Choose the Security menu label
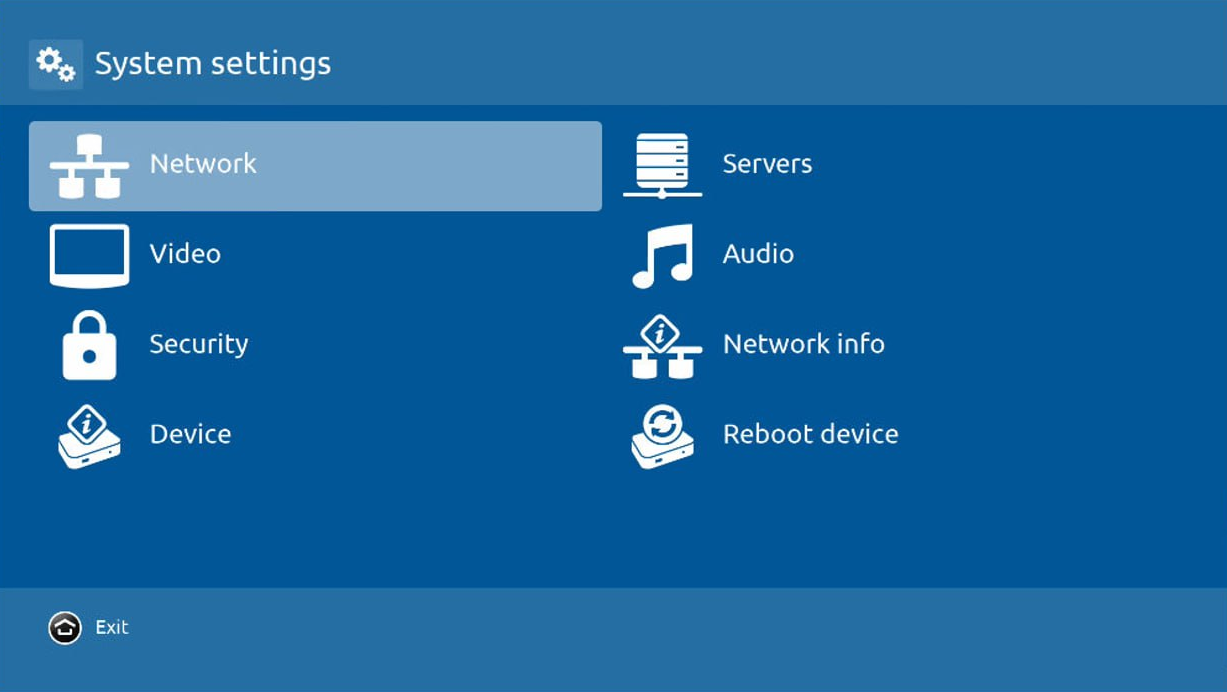This screenshot has height=692, width=1227. [198, 344]
